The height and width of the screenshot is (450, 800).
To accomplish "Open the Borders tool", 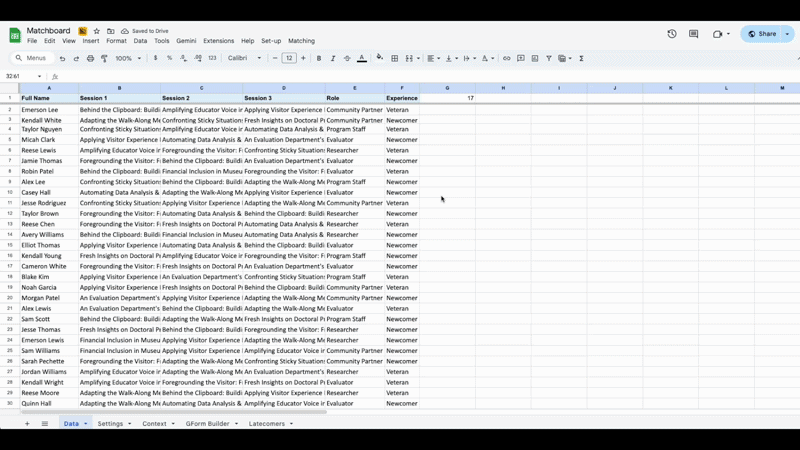I will pyautogui.click(x=394, y=58).
